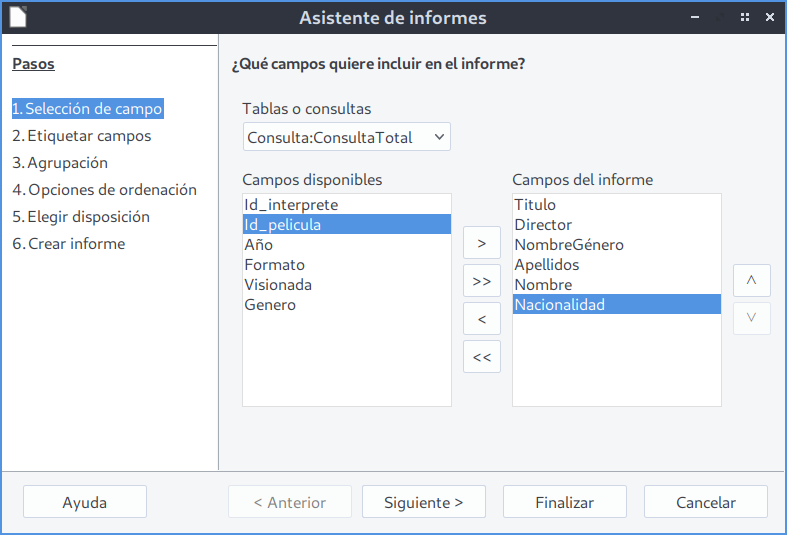This screenshot has height=535, width=787.
Task: Add all fields with double right arrow
Action: 481,281
